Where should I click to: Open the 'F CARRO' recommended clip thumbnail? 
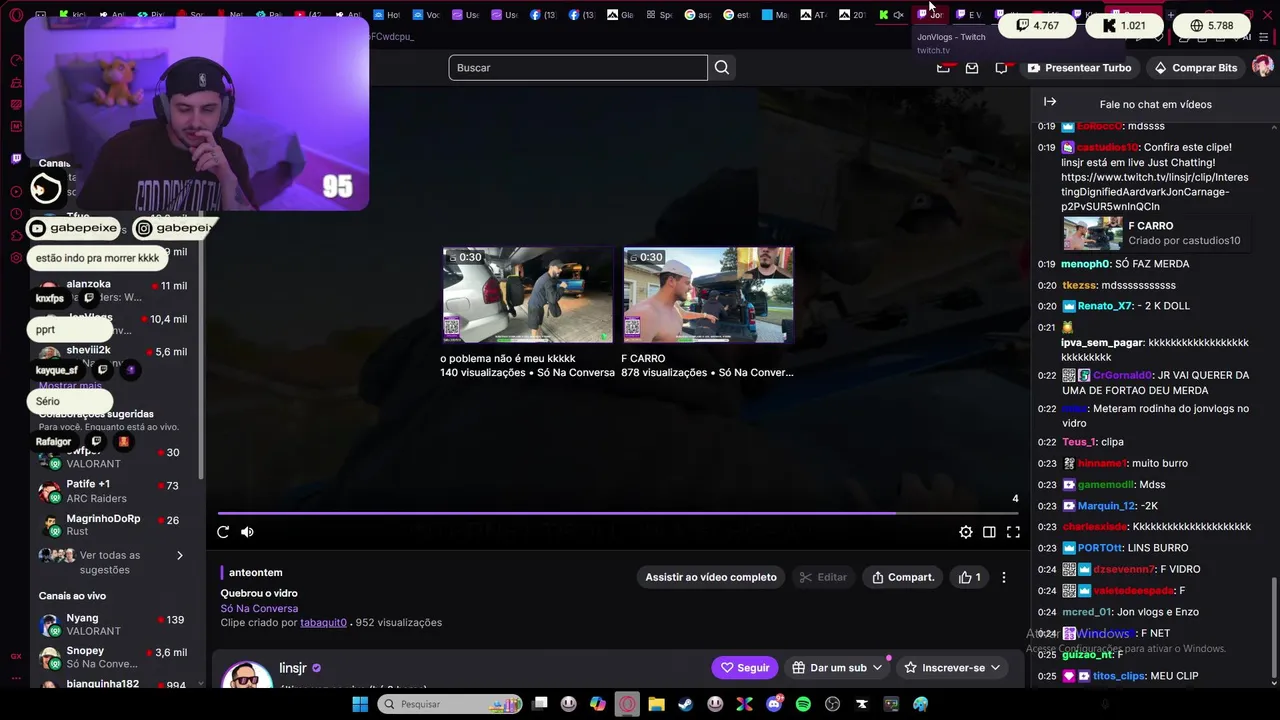708,295
